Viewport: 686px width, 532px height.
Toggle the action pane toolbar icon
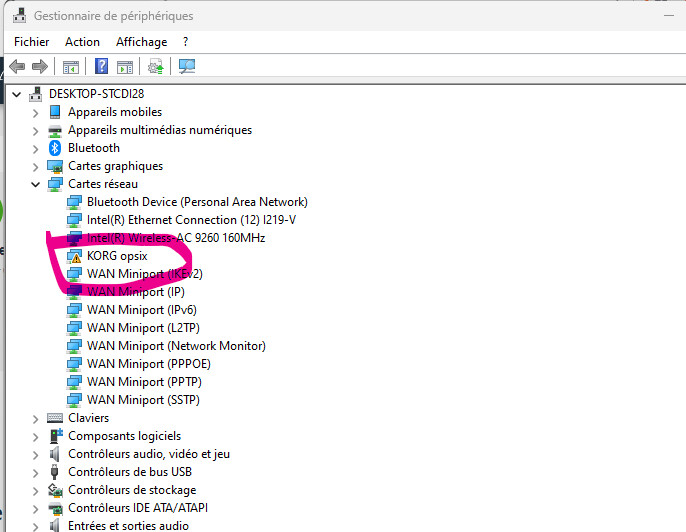[125, 67]
